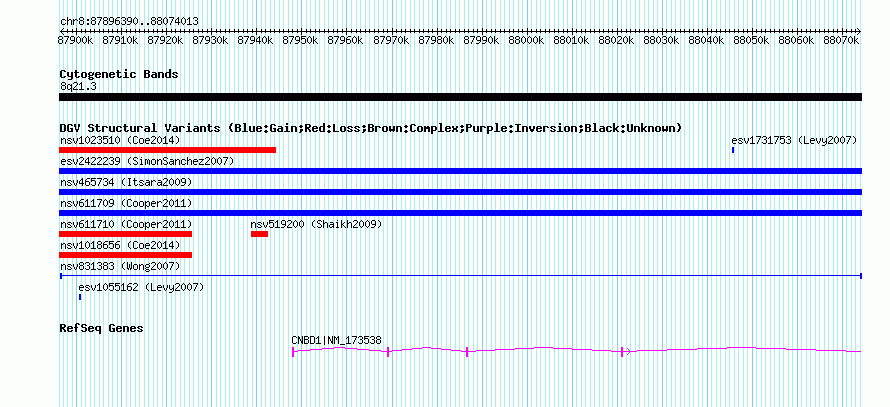Click the 88070k ruler label
Viewport: 890px width, 407px height.
point(842,41)
